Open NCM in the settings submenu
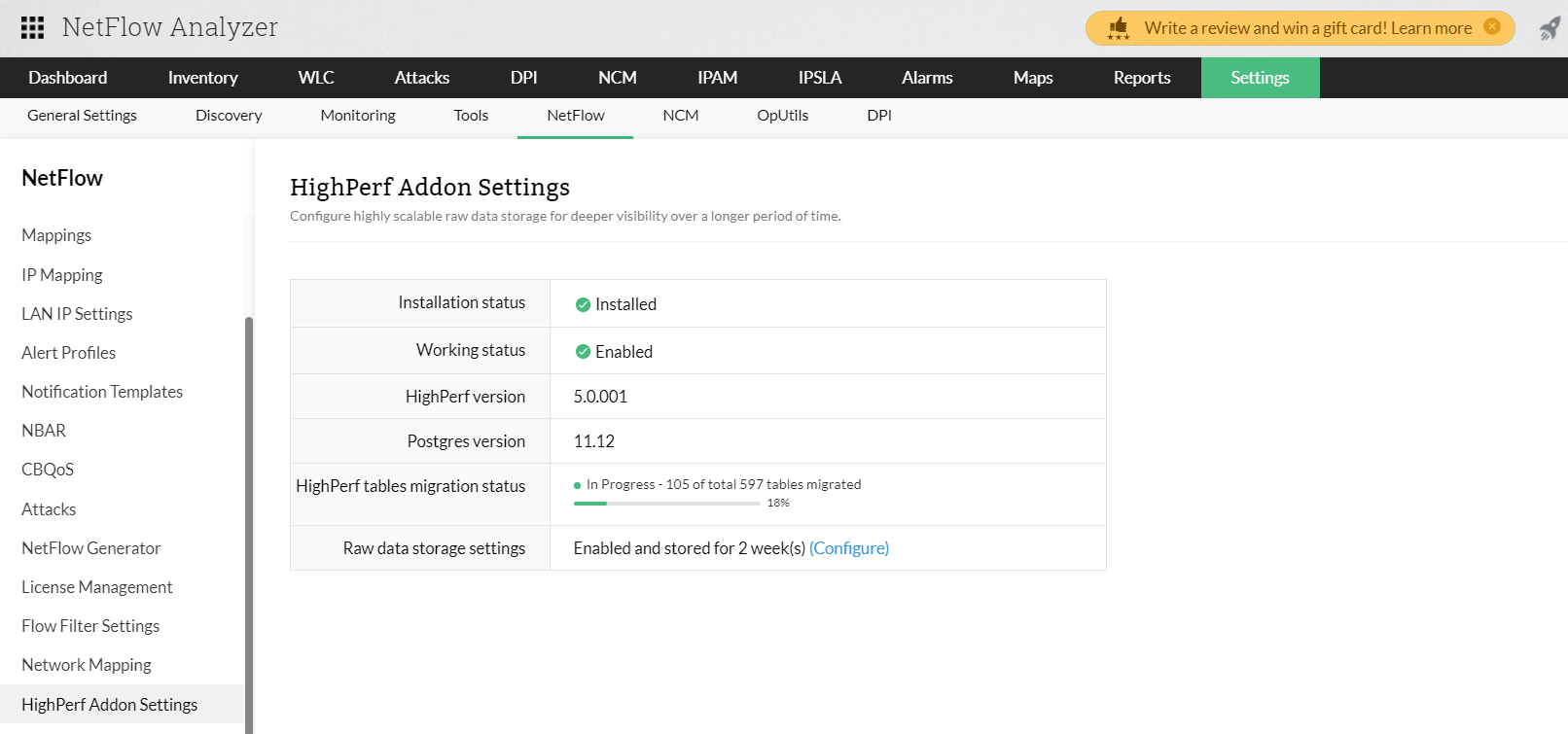The image size is (1568, 734). (681, 116)
